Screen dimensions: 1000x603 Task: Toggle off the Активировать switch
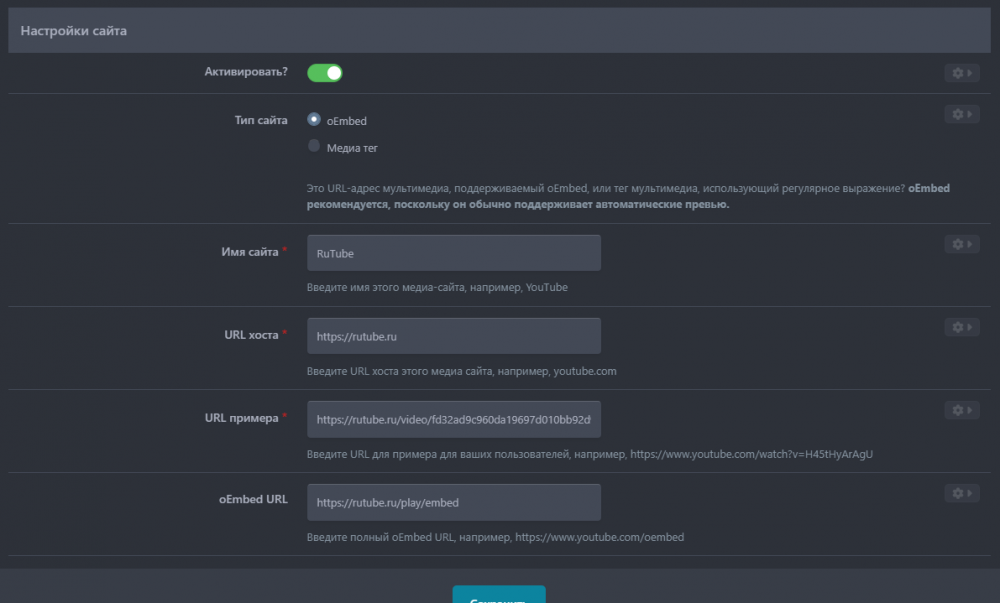[x=325, y=73]
